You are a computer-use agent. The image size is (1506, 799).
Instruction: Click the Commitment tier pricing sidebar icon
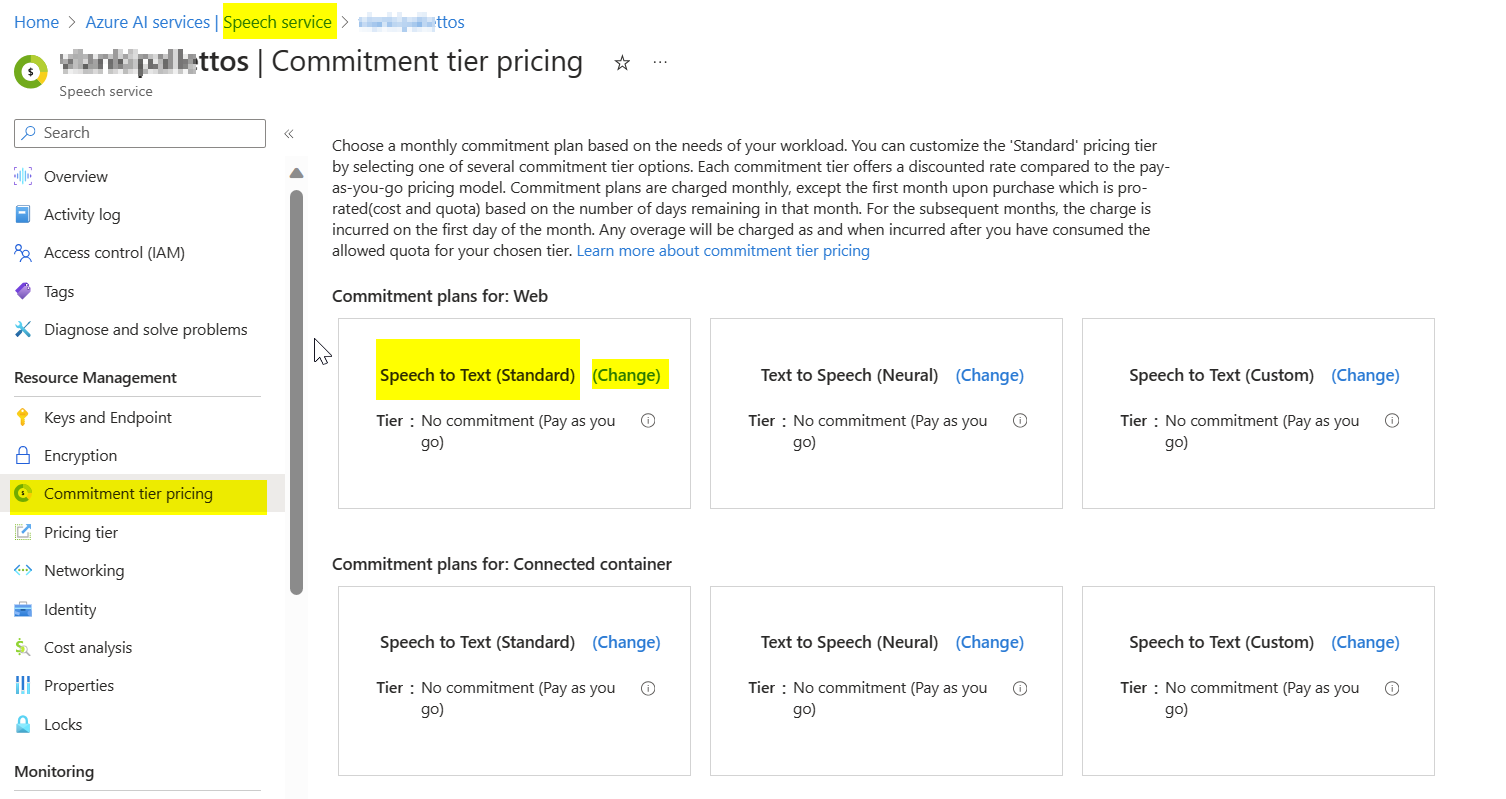coord(23,494)
